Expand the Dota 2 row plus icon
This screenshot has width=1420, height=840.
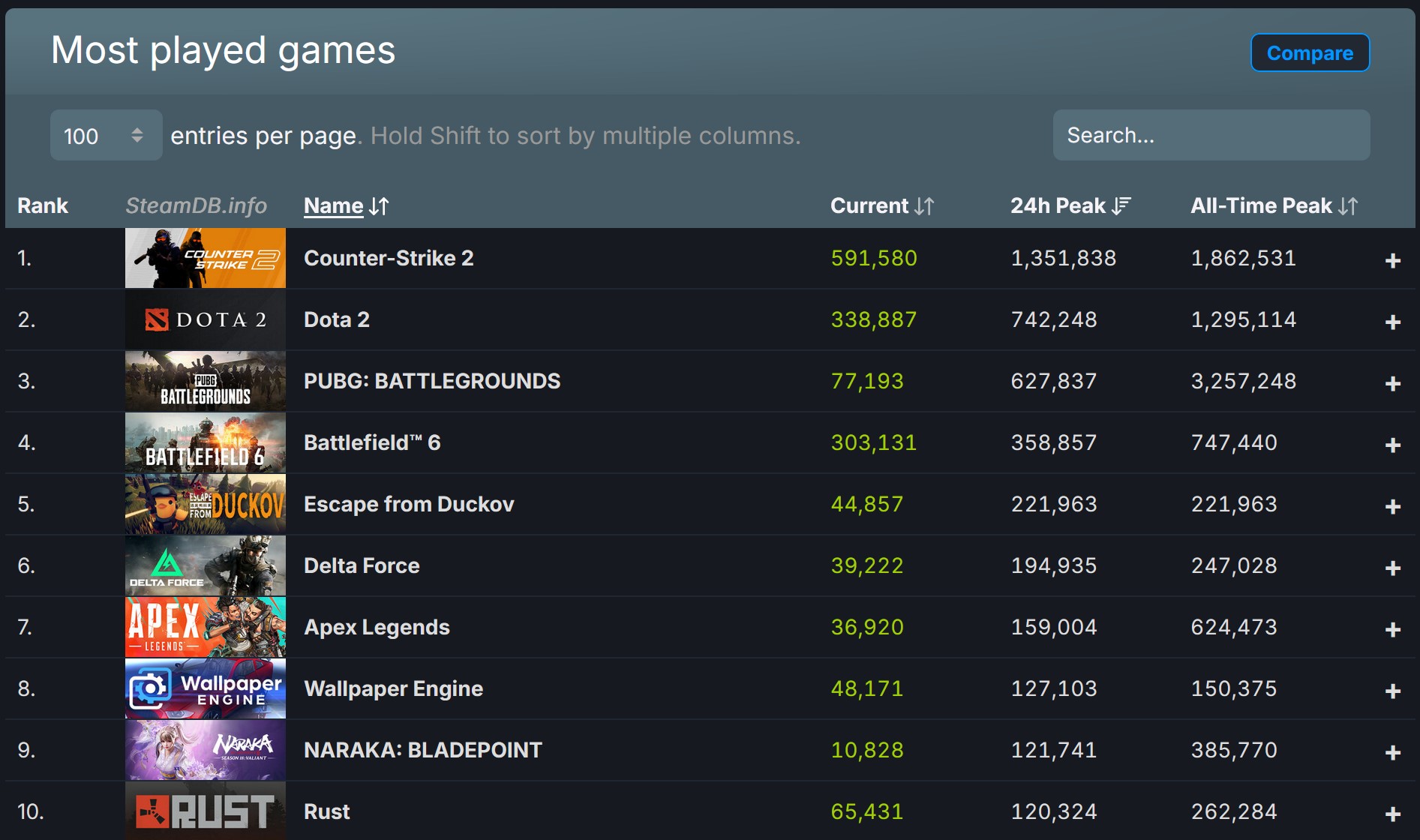tap(1392, 322)
